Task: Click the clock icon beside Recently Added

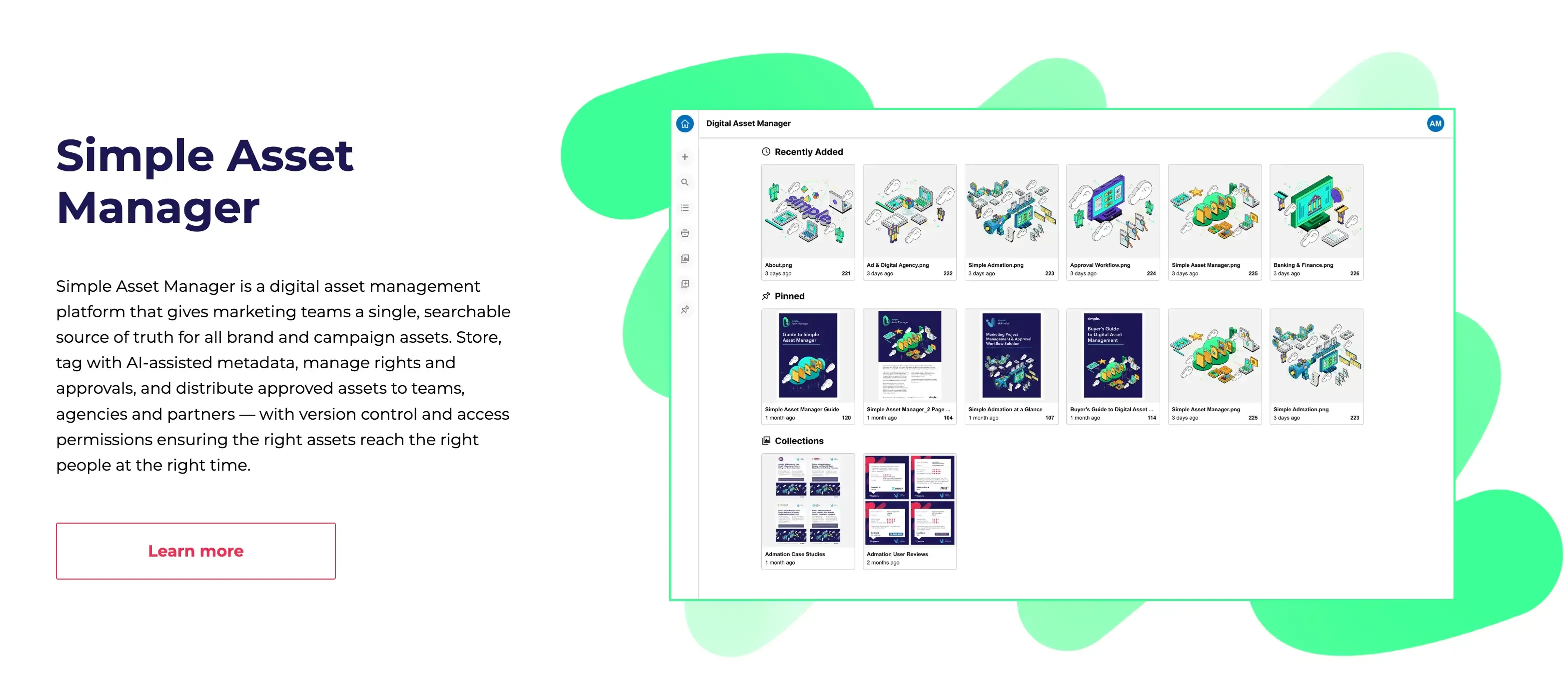Action: tap(766, 151)
